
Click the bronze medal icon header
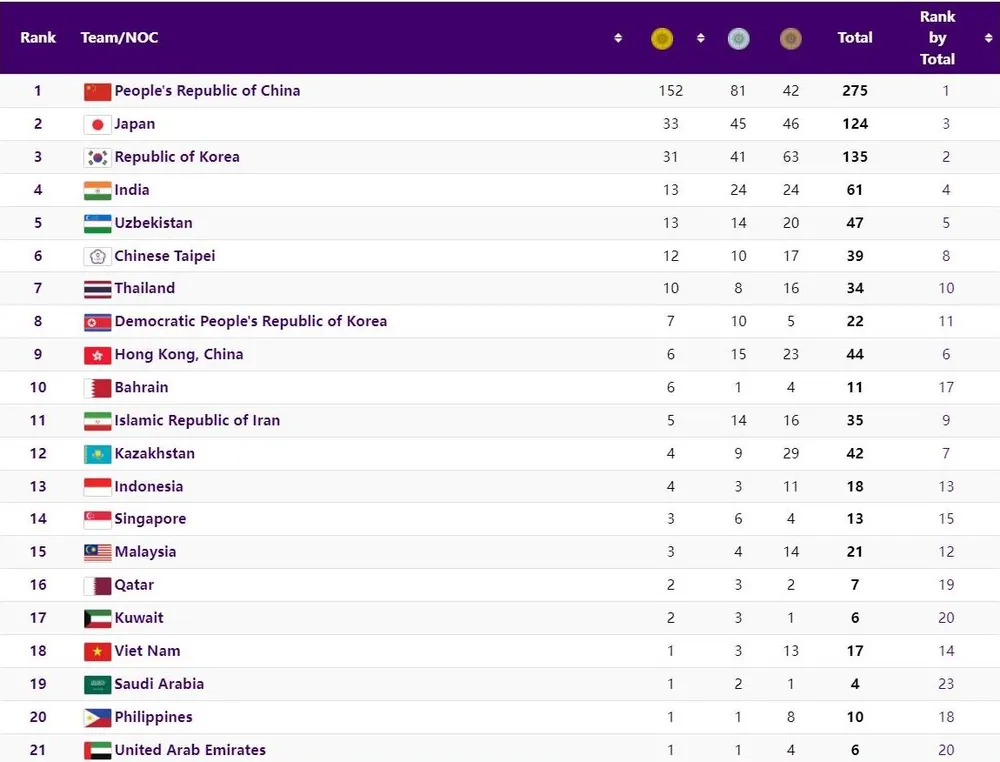point(791,39)
